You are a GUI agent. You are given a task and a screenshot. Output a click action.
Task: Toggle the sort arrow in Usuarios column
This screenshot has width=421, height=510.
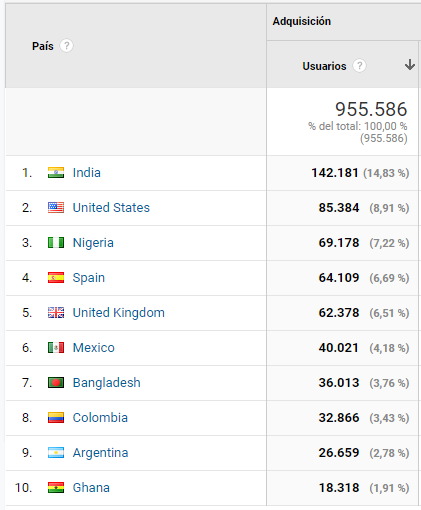(x=410, y=64)
